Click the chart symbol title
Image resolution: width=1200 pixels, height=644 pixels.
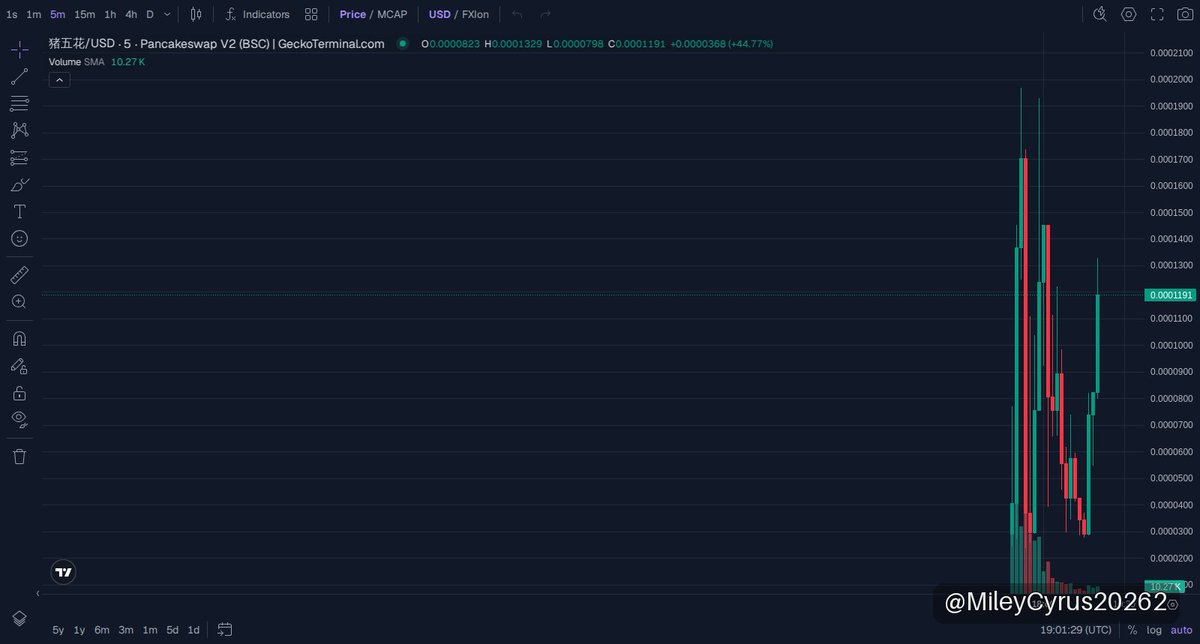[216, 44]
